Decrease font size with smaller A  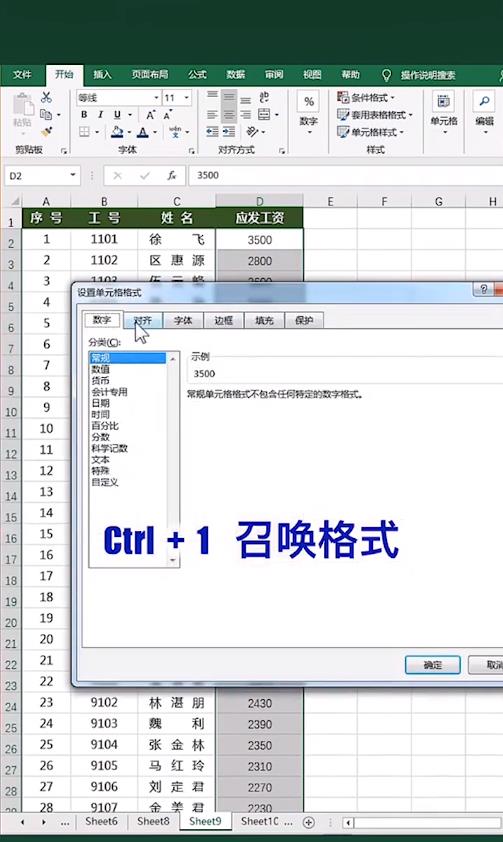(x=167, y=114)
